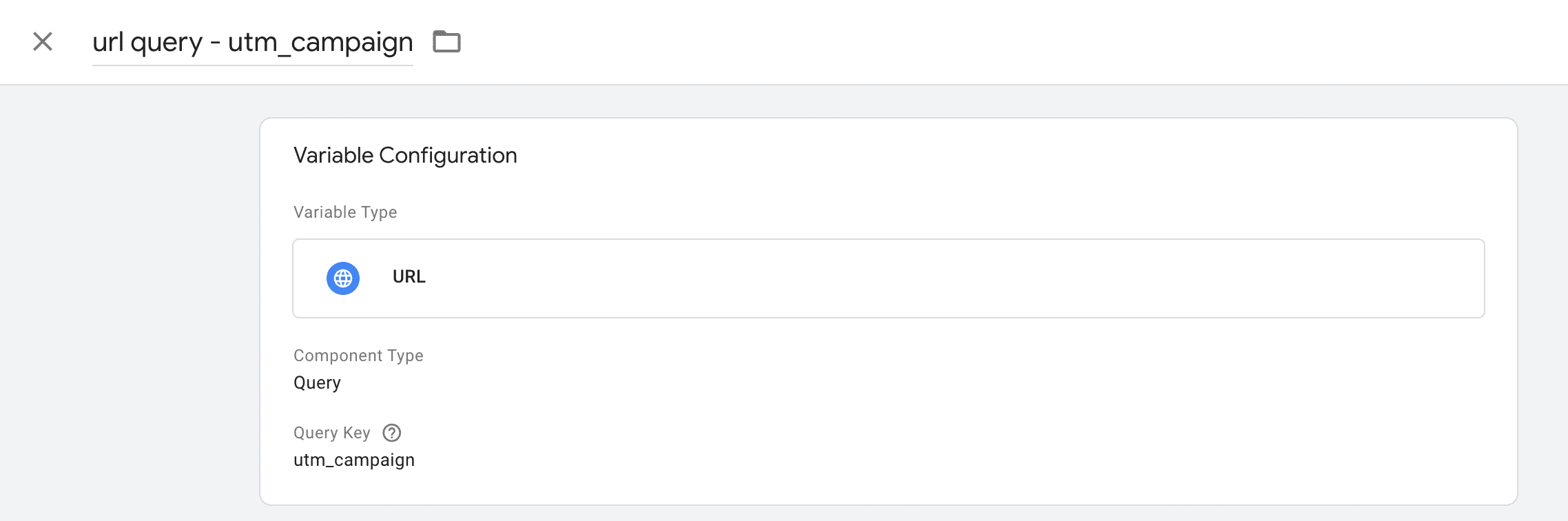Click the 'Component Type' label
Viewport: 1568px width, 521px height.
[358, 356]
